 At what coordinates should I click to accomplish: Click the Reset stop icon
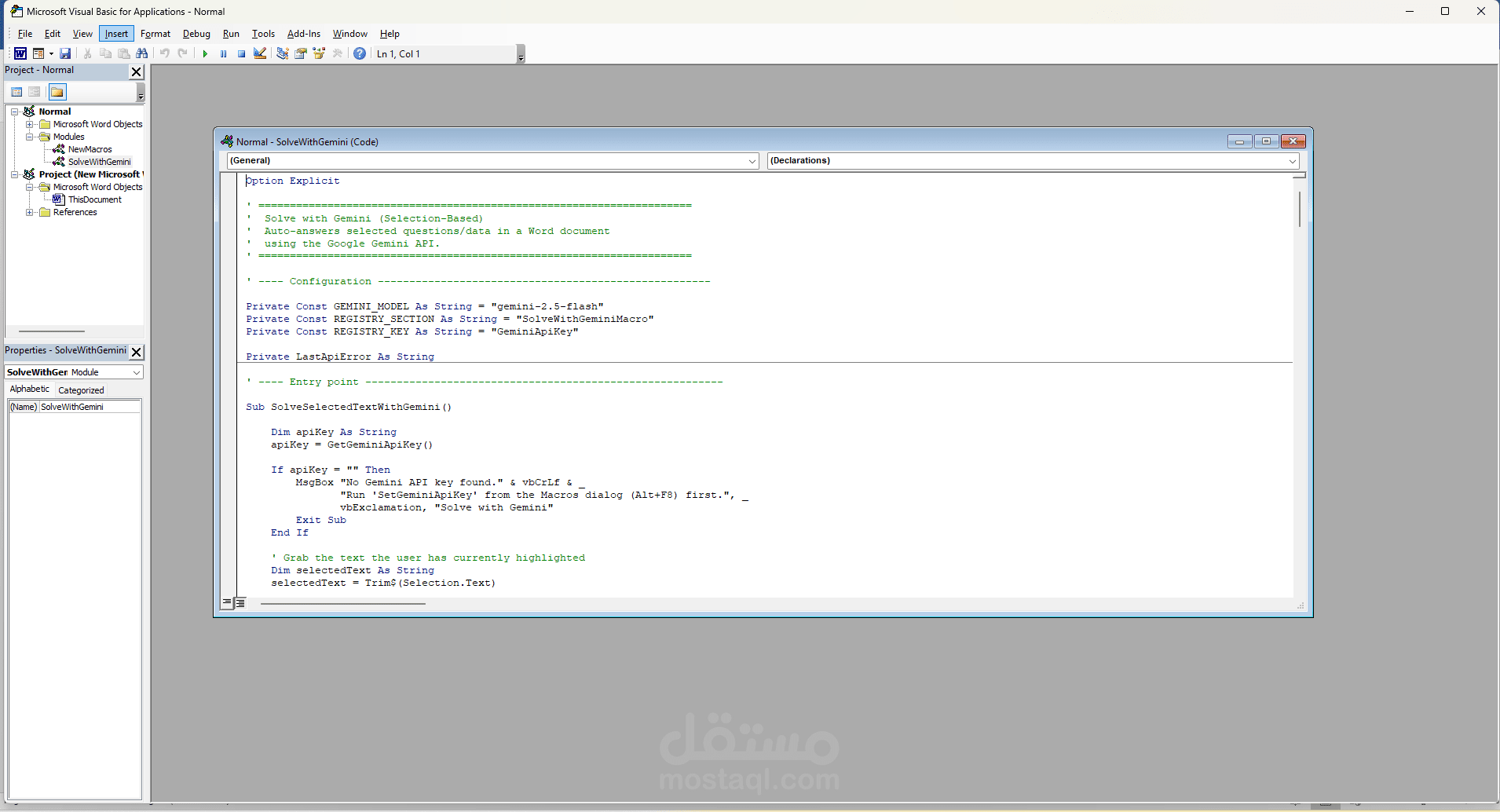tap(241, 53)
